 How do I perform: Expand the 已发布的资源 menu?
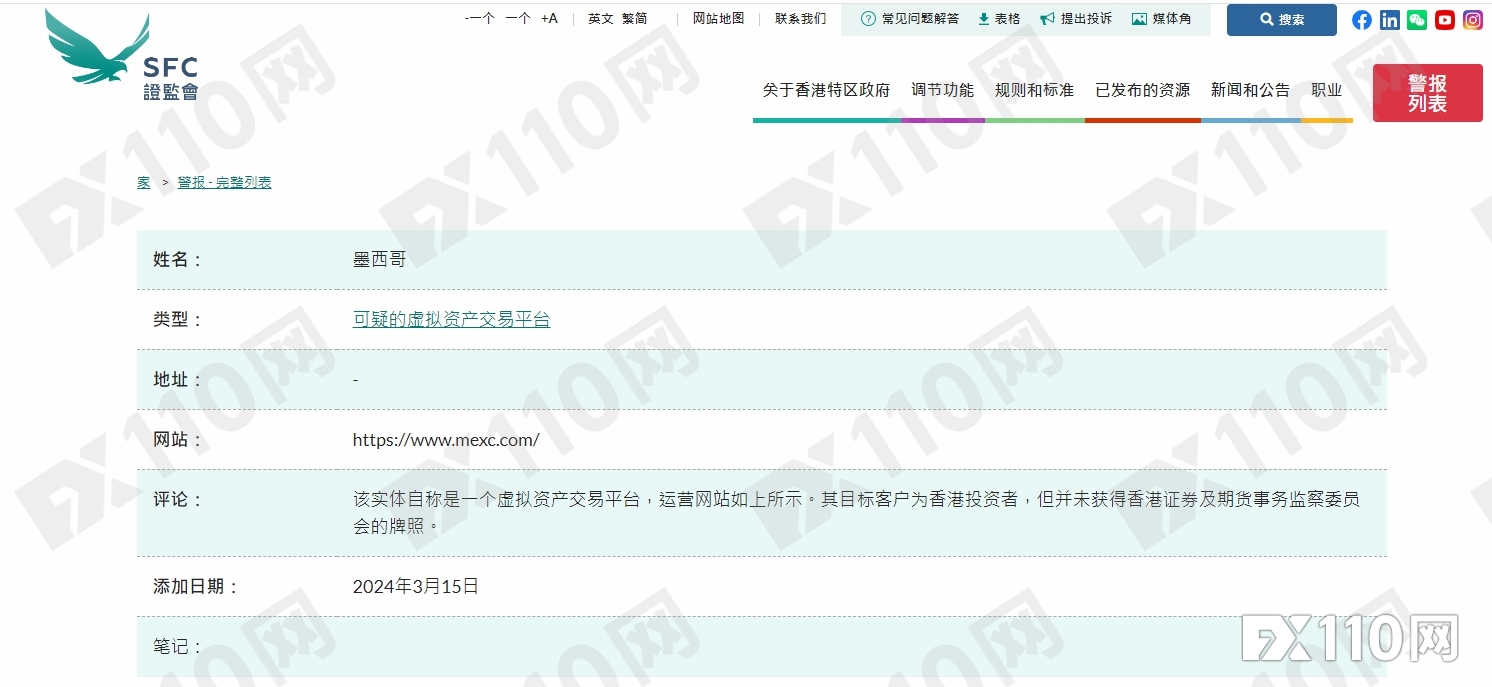1142,90
